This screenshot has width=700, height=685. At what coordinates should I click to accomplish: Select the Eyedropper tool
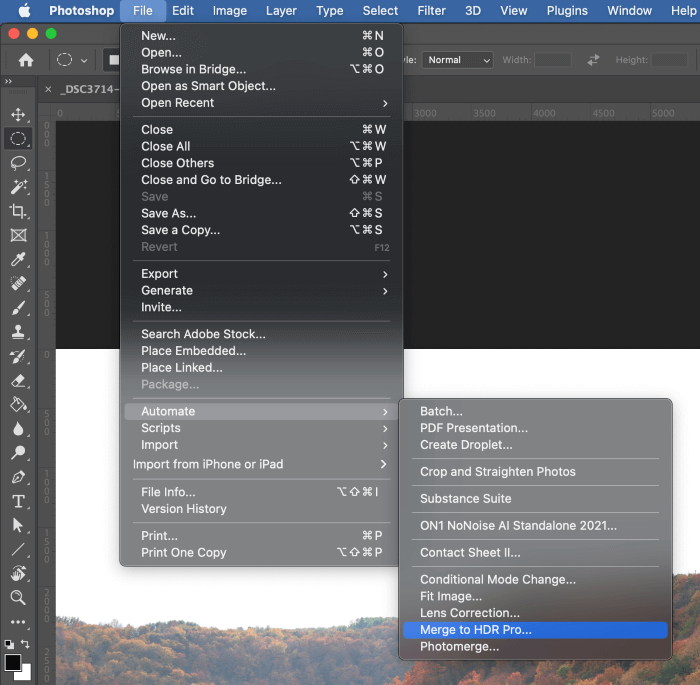pos(18,260)
